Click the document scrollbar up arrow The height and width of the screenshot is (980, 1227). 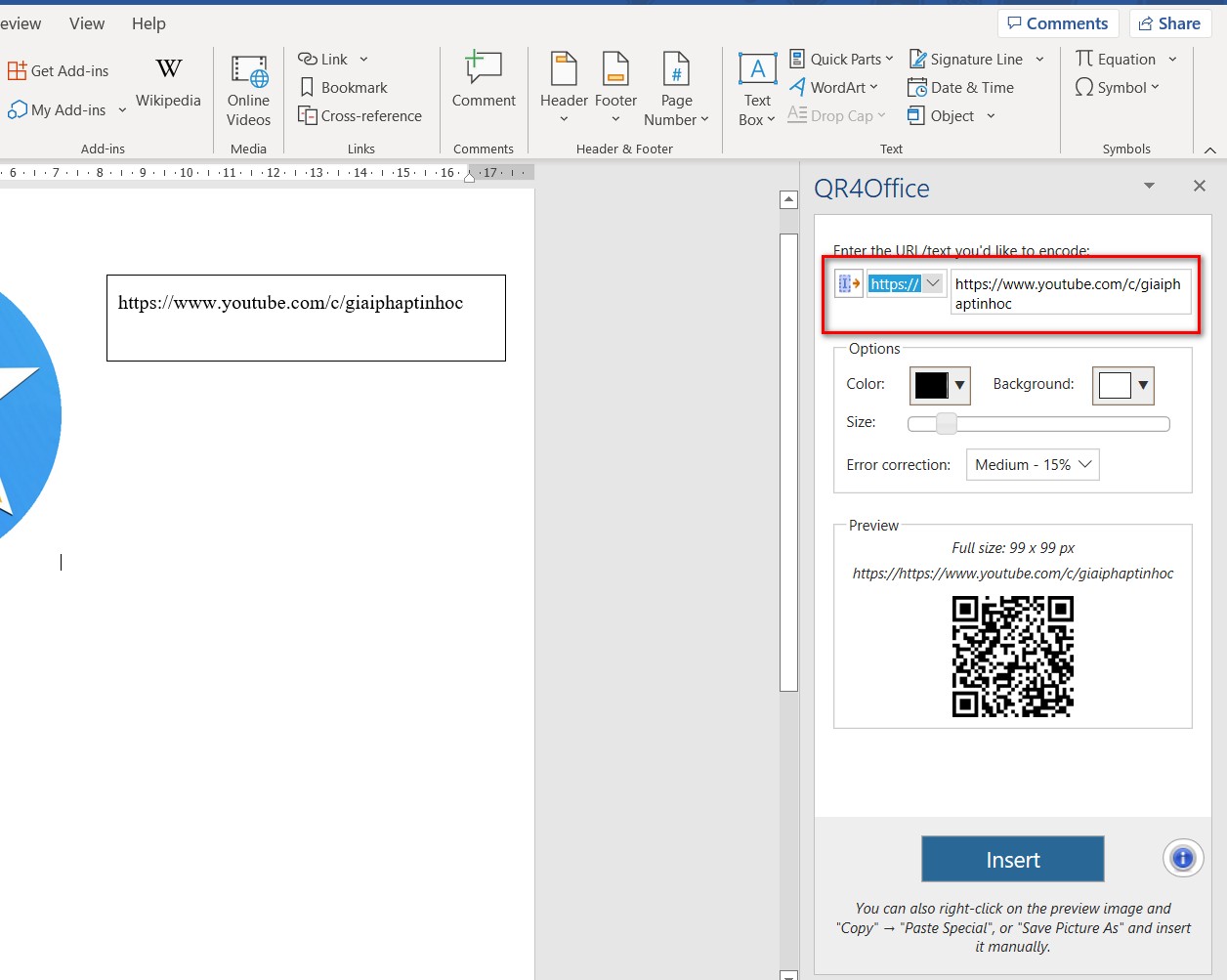[x=788, y=200]
